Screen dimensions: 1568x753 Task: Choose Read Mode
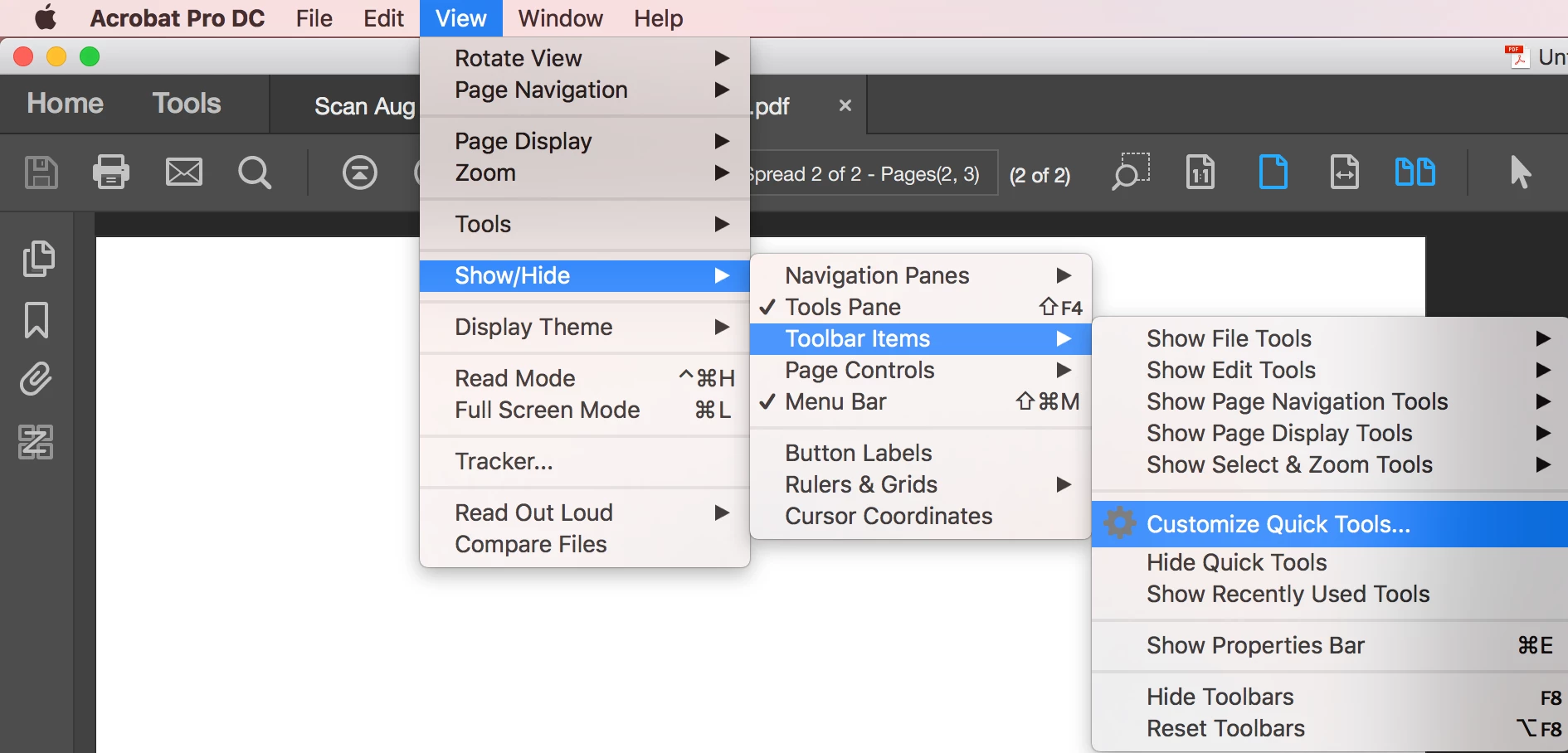click(x=585, y=378)
